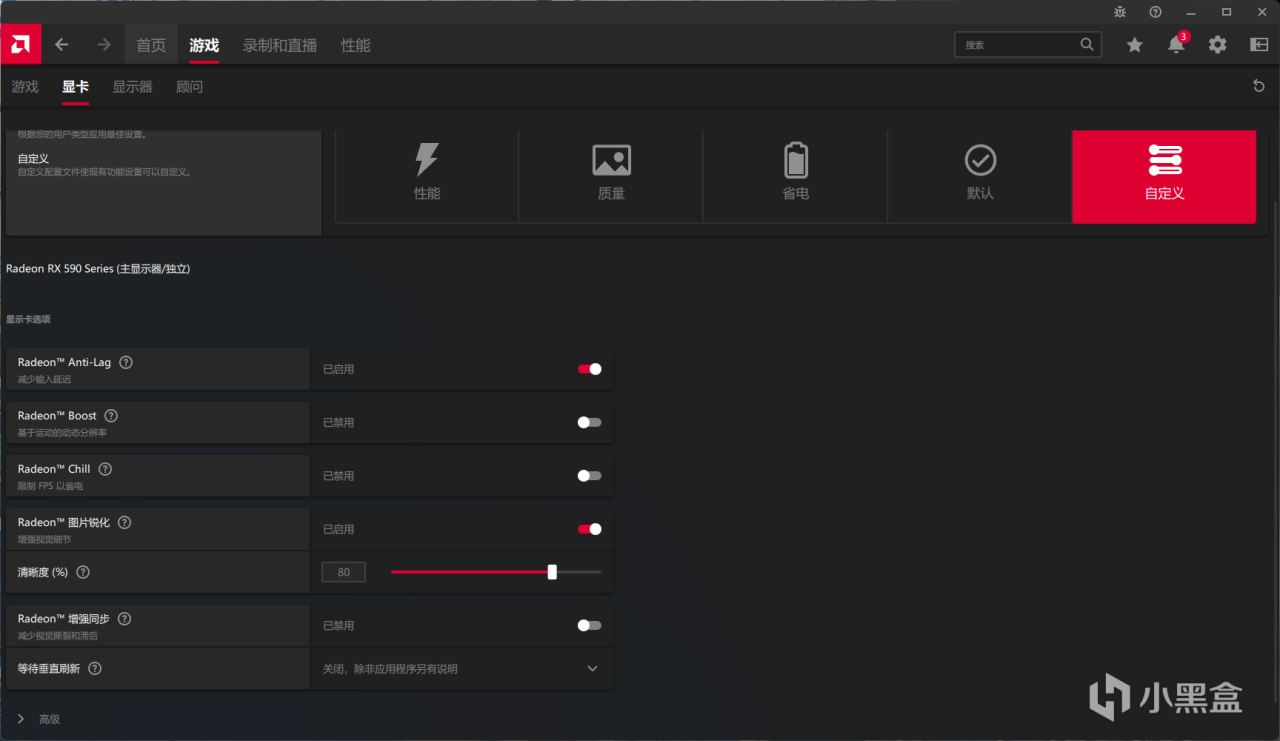Screen dimensions: 1280x741
Task: Open help from the title bar question mark
Action: (x=1155, y=12)
